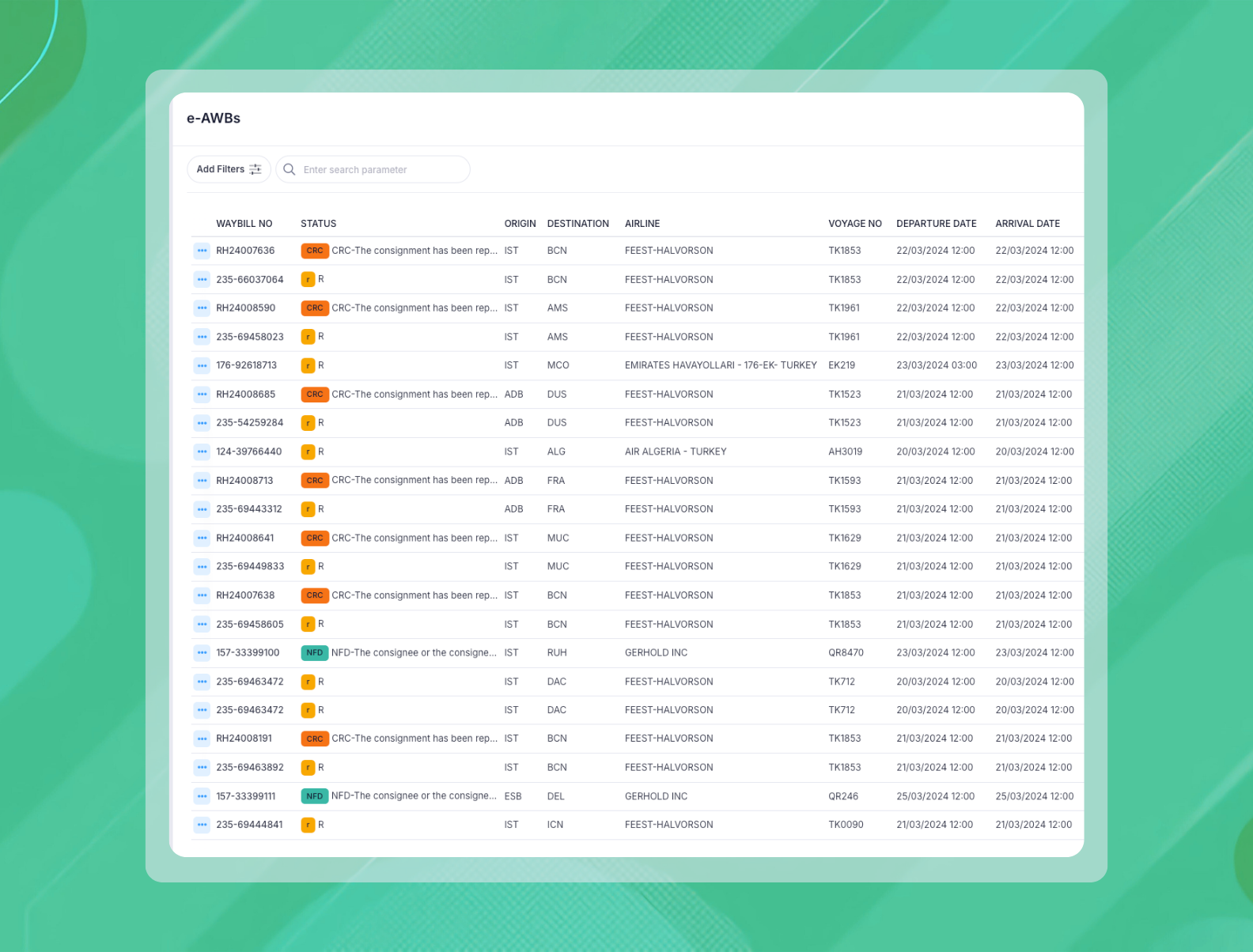This screenshot has height=952, width=1253.
Task: Open row actions menu for waybill RH24007636
Action: (x=202, y=251)
